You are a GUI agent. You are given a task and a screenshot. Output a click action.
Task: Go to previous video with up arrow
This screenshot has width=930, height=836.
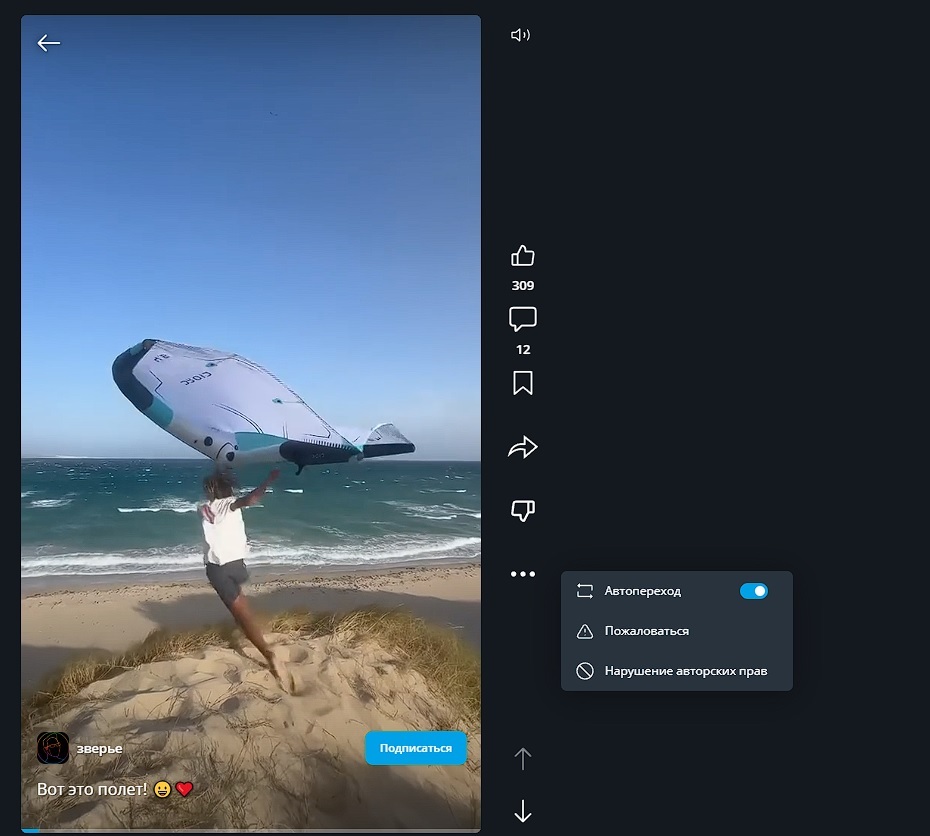click(522, 758)
